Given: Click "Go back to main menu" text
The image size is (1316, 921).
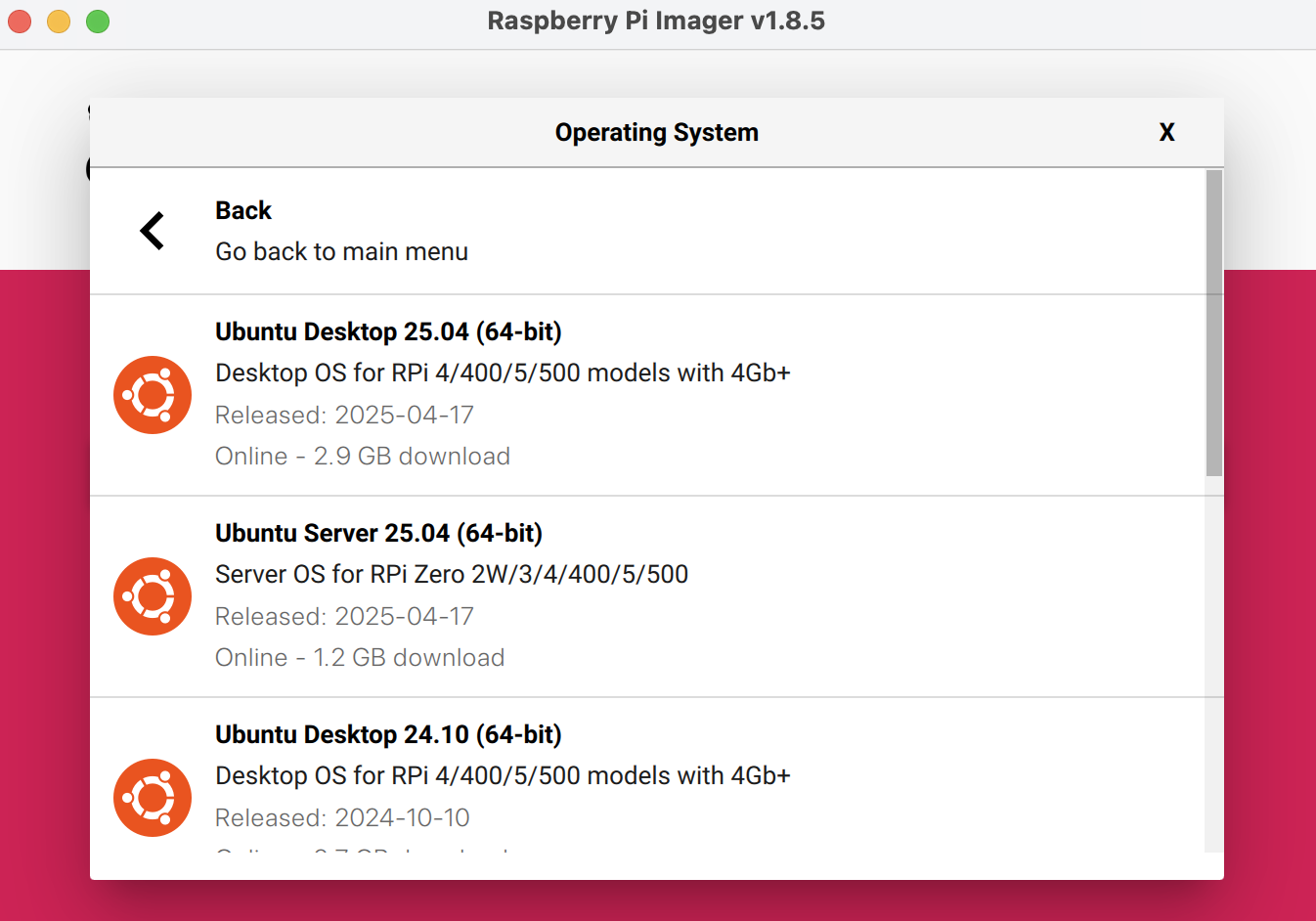Looking at the screenshot, I should (x=341, y=252).
